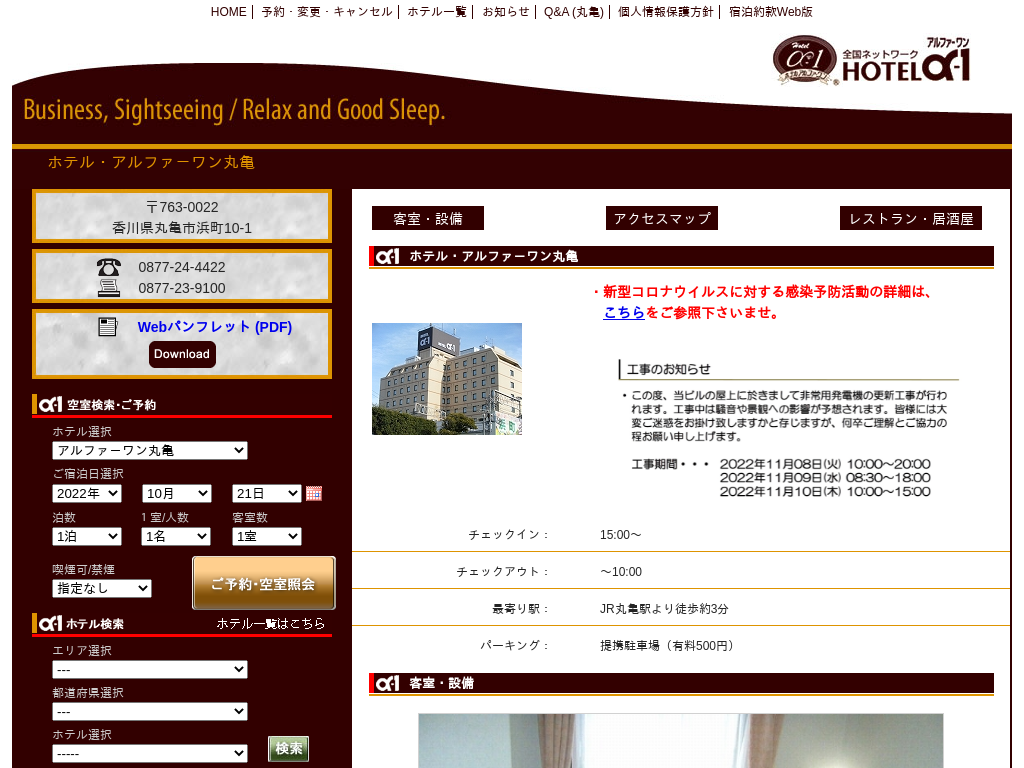Click the parking text 提携駐車場（有料500円）
This screenshot has height=768, width=1024.
click(669, 646)
